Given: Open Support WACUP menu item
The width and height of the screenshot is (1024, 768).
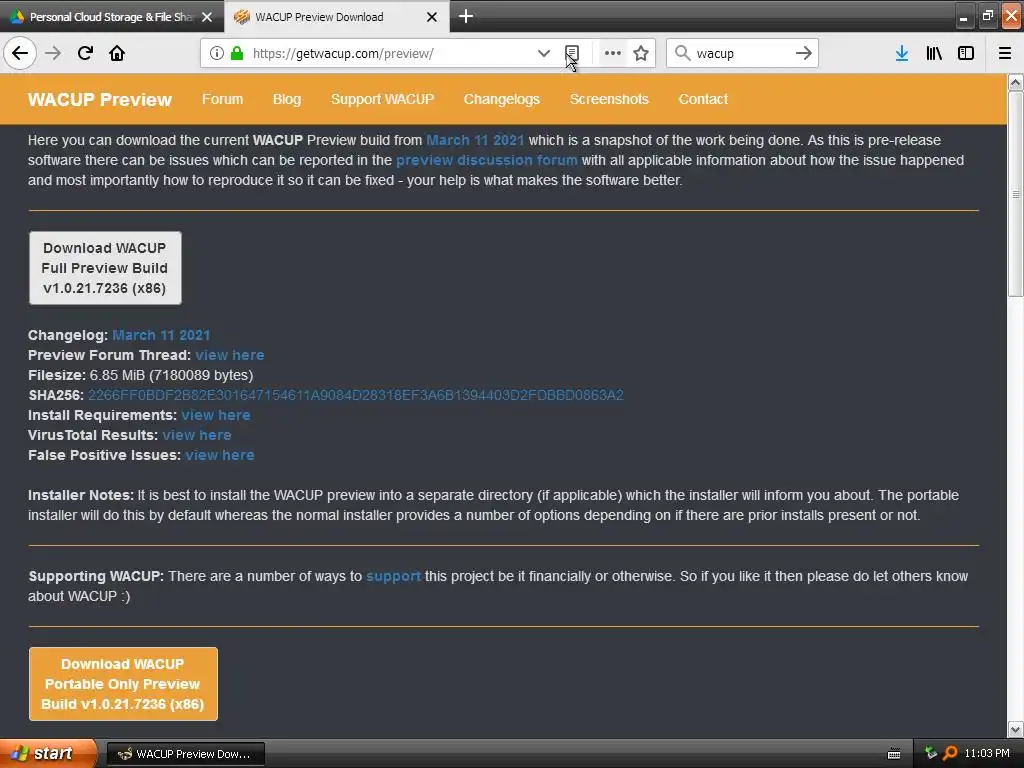Looking at the screenshot, I should point(382,99).
